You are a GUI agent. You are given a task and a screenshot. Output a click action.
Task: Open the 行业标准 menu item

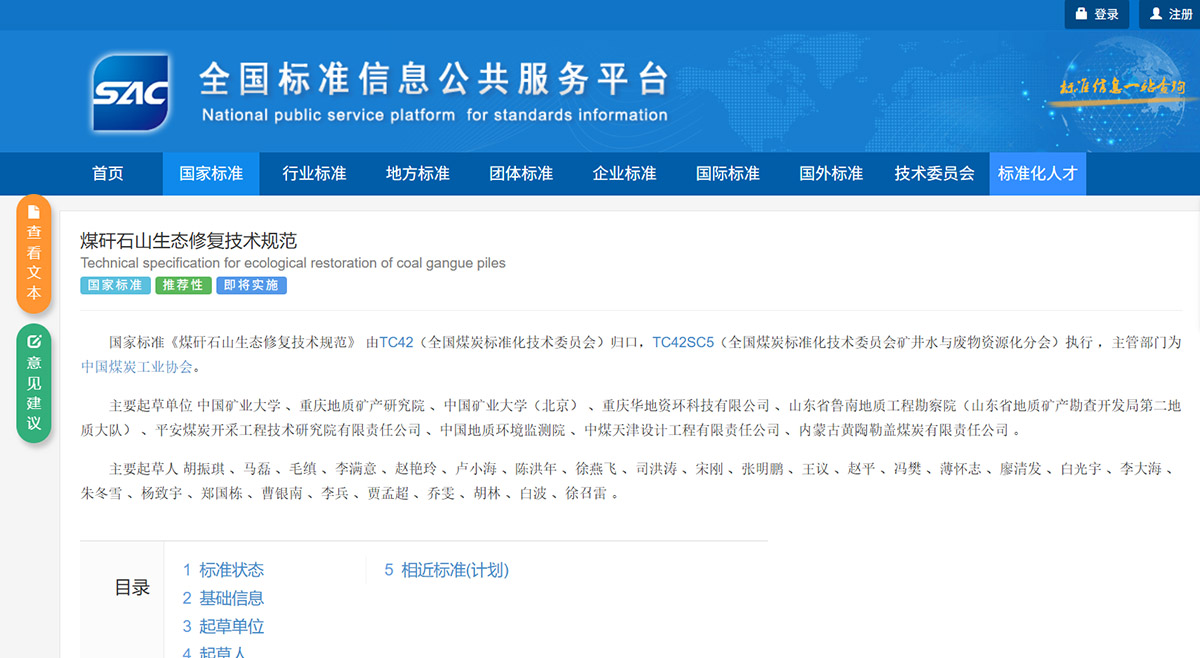[314, 174]
